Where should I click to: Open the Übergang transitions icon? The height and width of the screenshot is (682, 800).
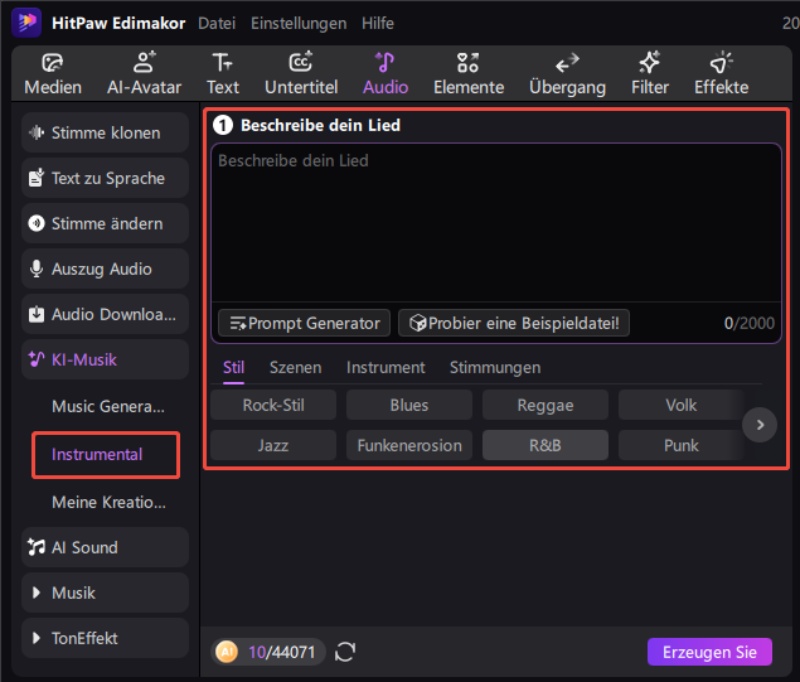567,63
